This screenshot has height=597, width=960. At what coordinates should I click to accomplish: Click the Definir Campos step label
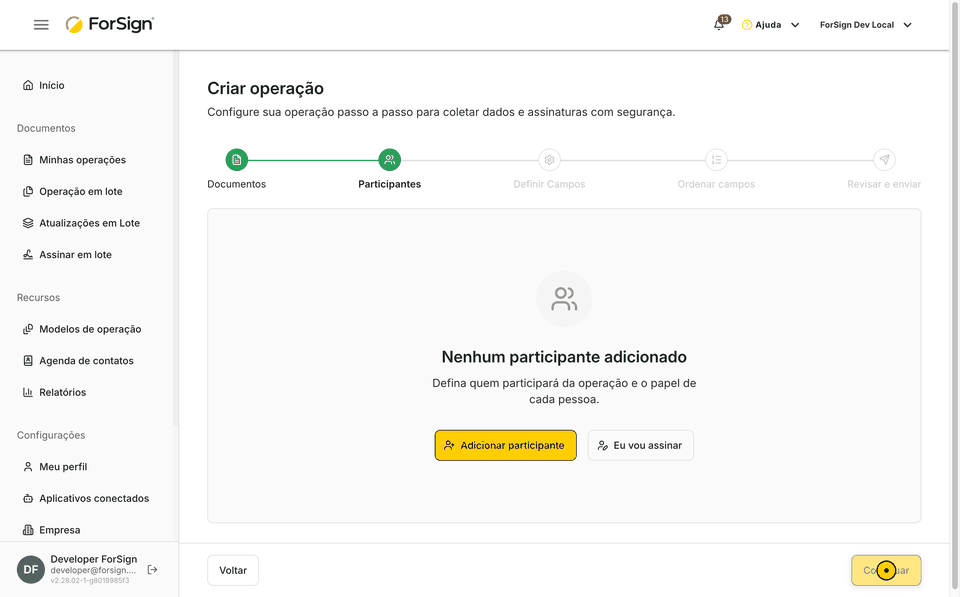coord(549,184)
